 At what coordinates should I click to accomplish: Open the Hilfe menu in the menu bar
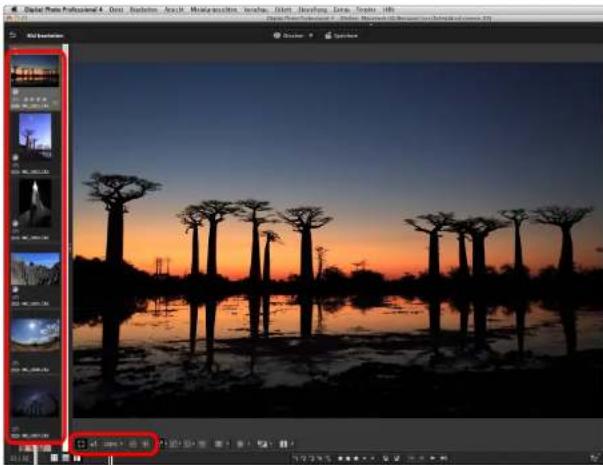389,10
